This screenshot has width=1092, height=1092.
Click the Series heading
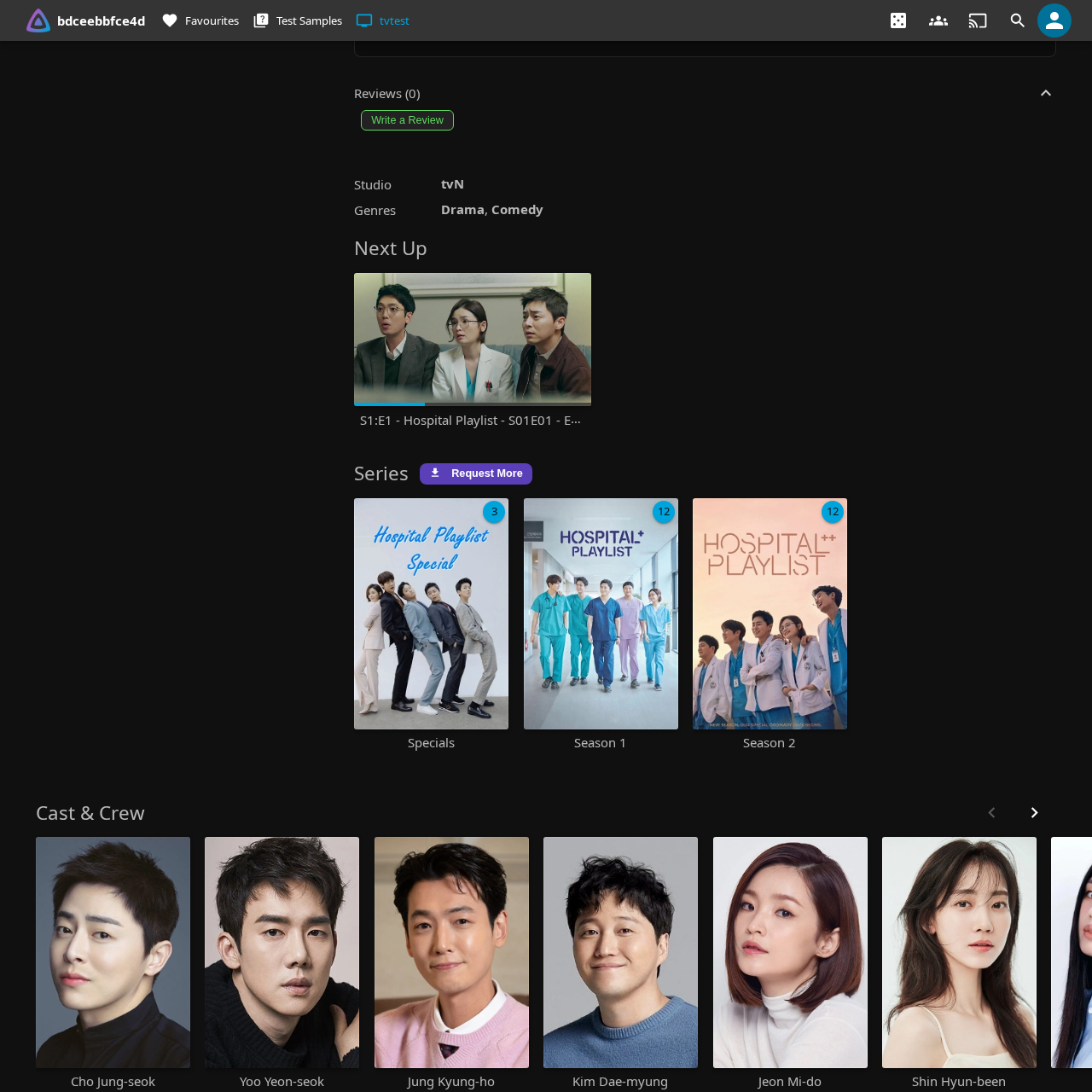[x=381, y=473]
